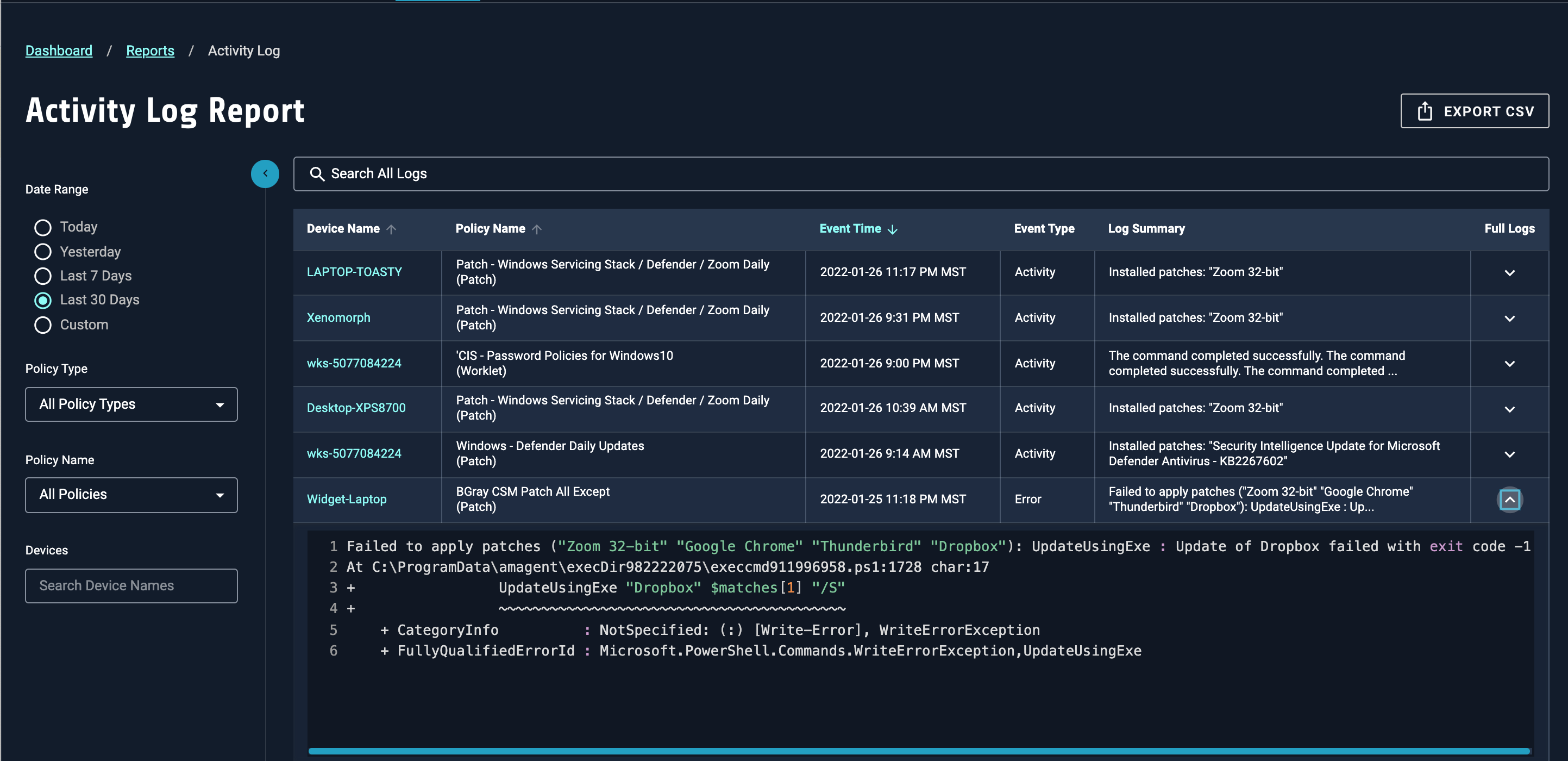Click event time 2022-01-25 11:18 PM MST
Image resolution: width=1568 pixels, height=761 pixels.
tap(893, 499)
